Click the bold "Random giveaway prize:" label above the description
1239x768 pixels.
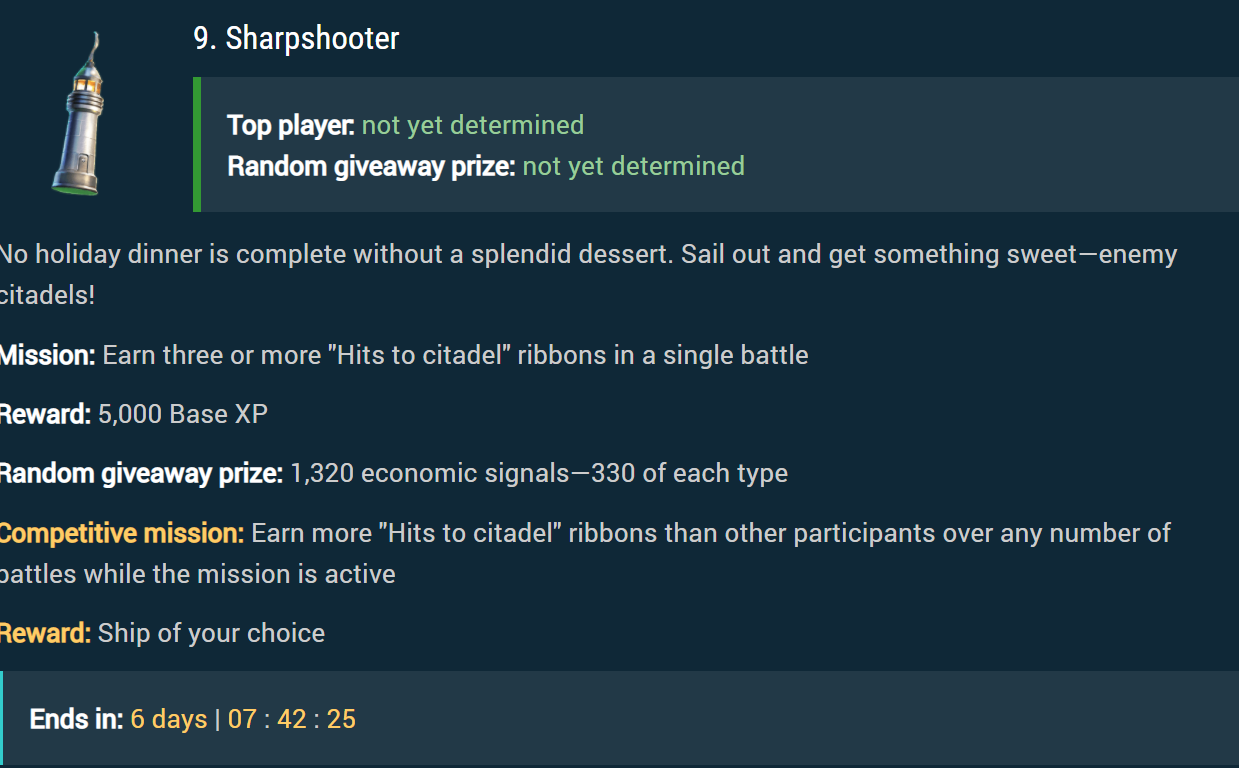(x=371, y=166)
